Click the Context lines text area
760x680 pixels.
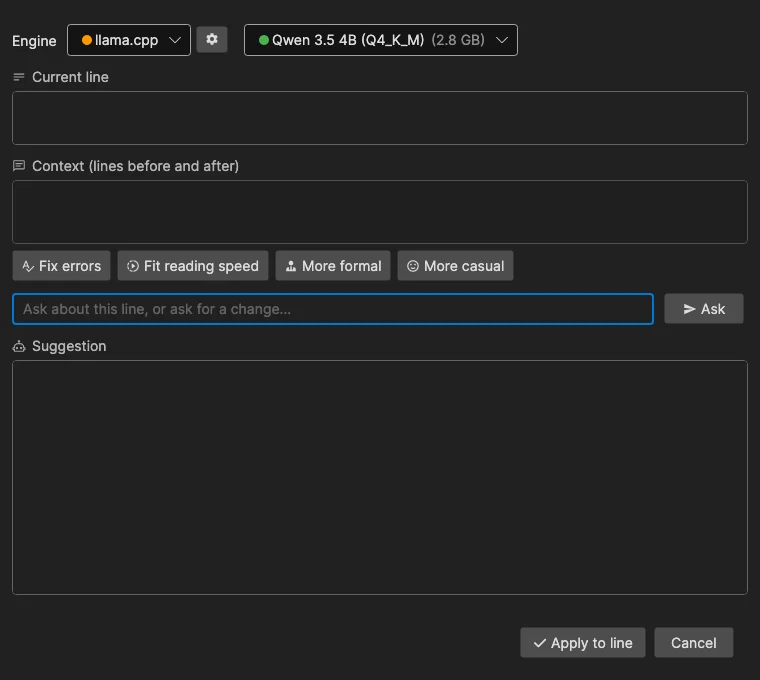380,212
